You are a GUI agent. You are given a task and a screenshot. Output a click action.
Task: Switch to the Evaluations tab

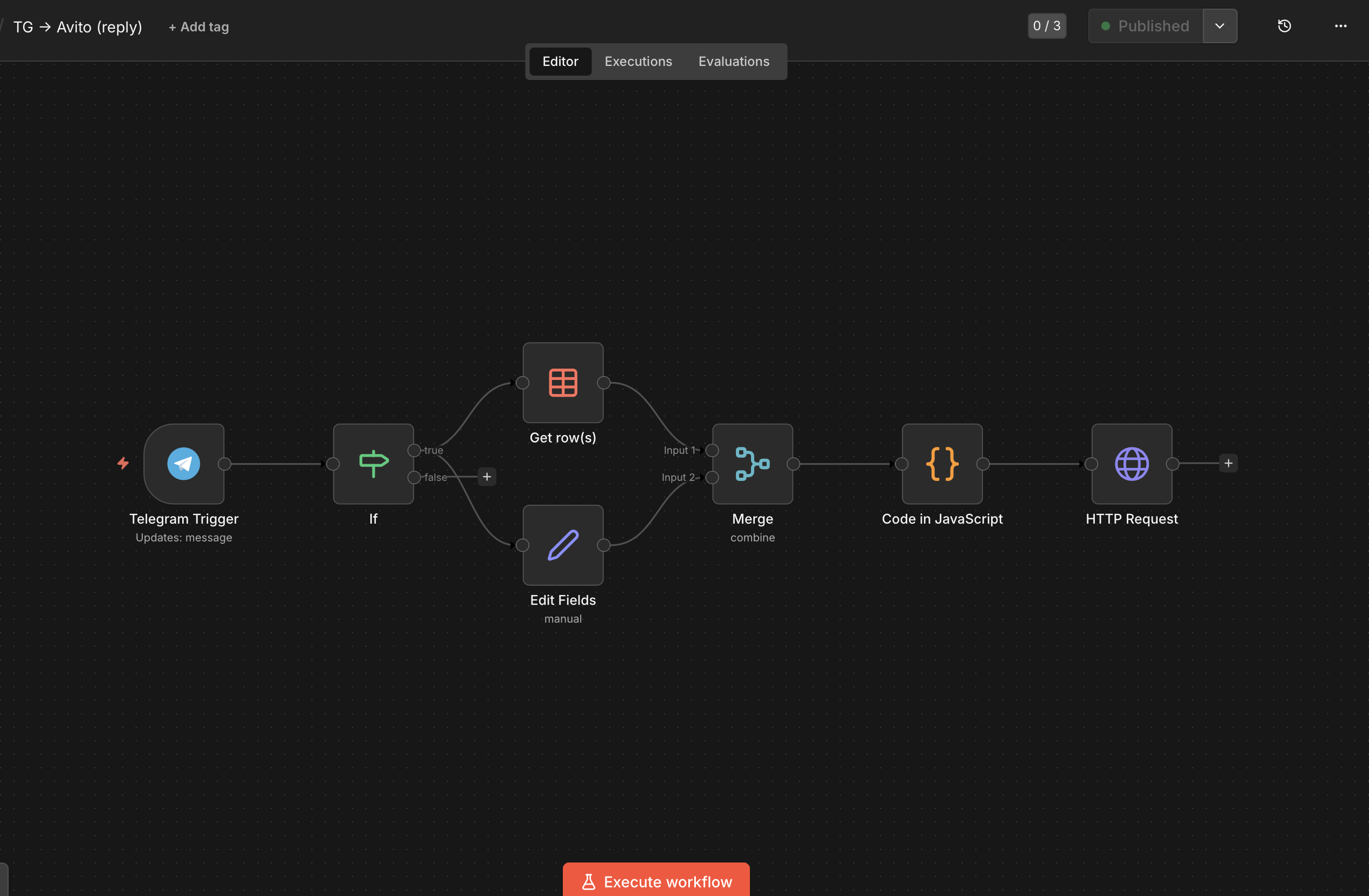pyautogui.click(x=733, y=62)
